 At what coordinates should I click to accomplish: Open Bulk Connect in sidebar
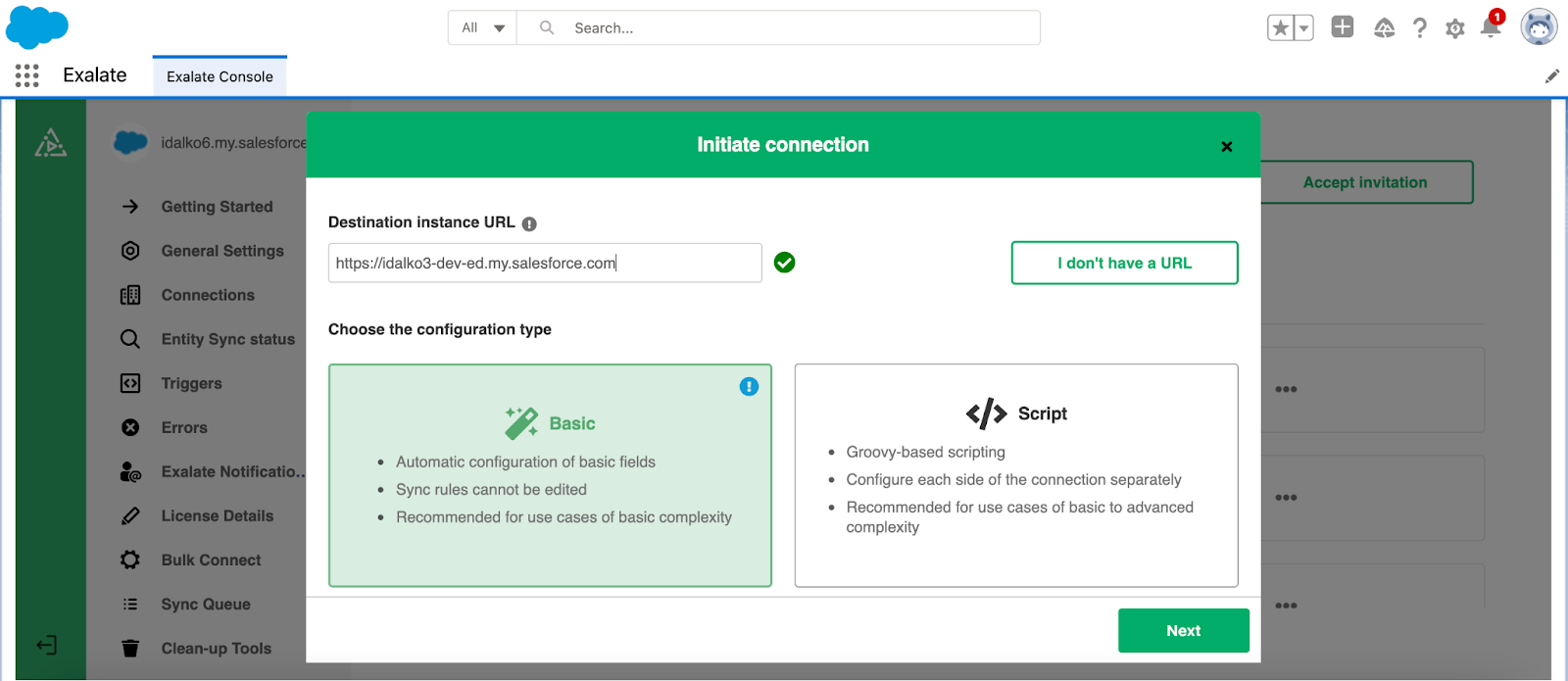pos(211,559)
